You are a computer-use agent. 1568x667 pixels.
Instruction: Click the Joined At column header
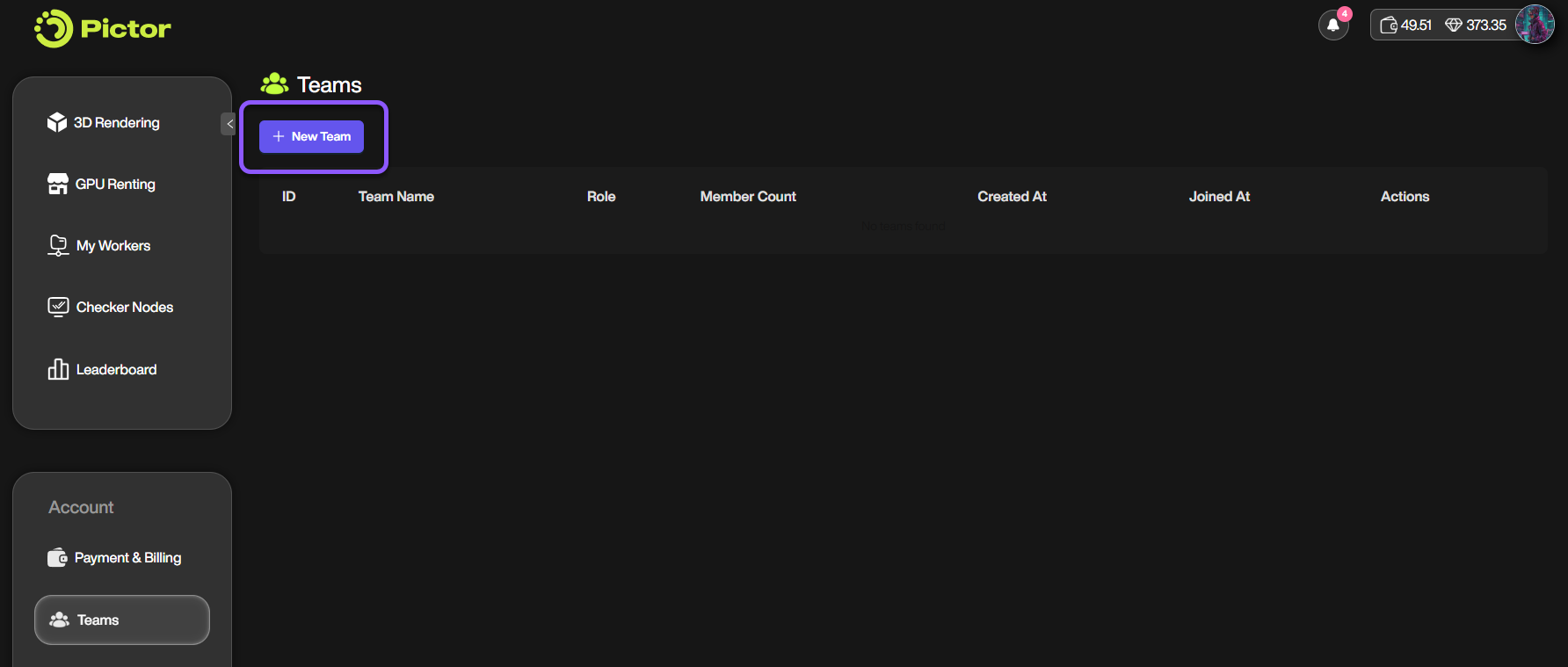tap(1219, 197)
